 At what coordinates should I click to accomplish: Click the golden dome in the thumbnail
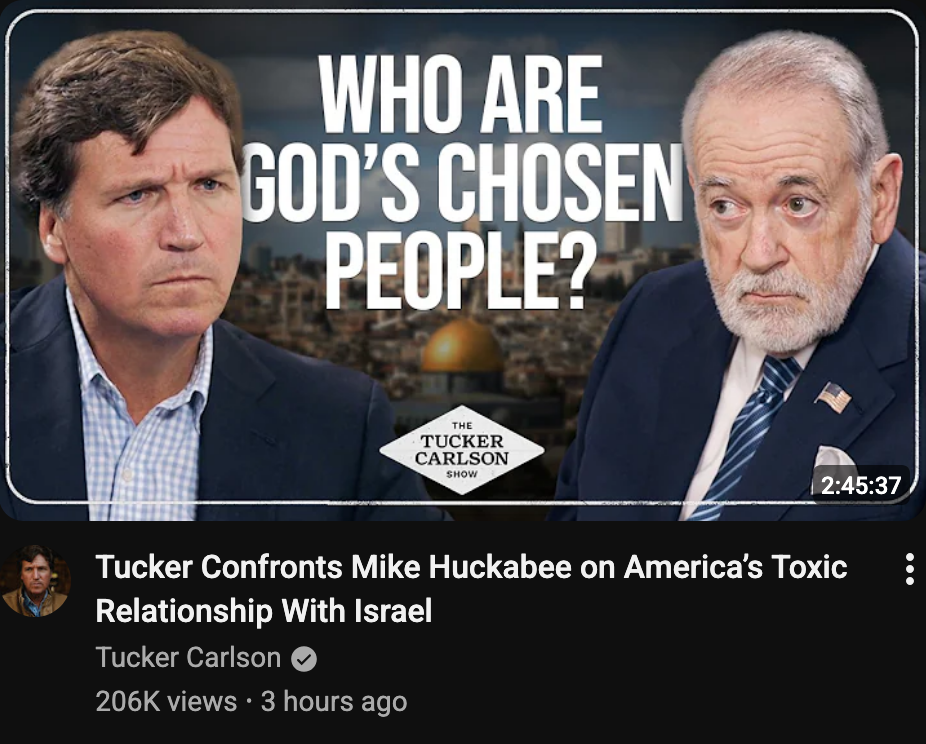[462, 347]
